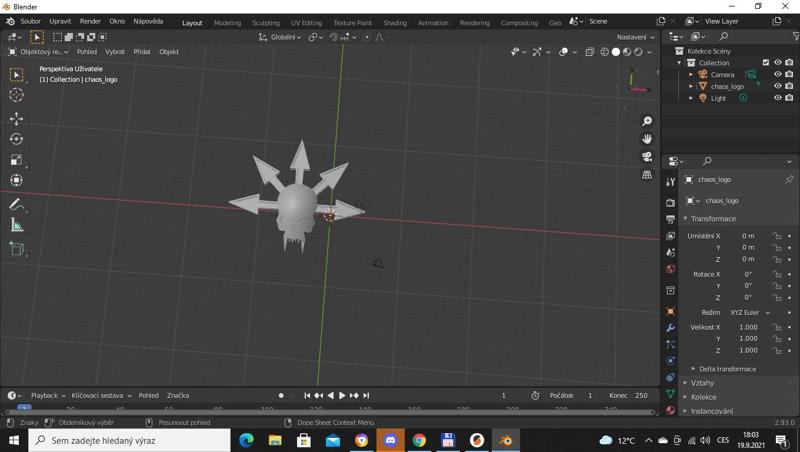Open the Material properties tab
This screenshot has width=800, height=452.
click(x=670, y=410)
